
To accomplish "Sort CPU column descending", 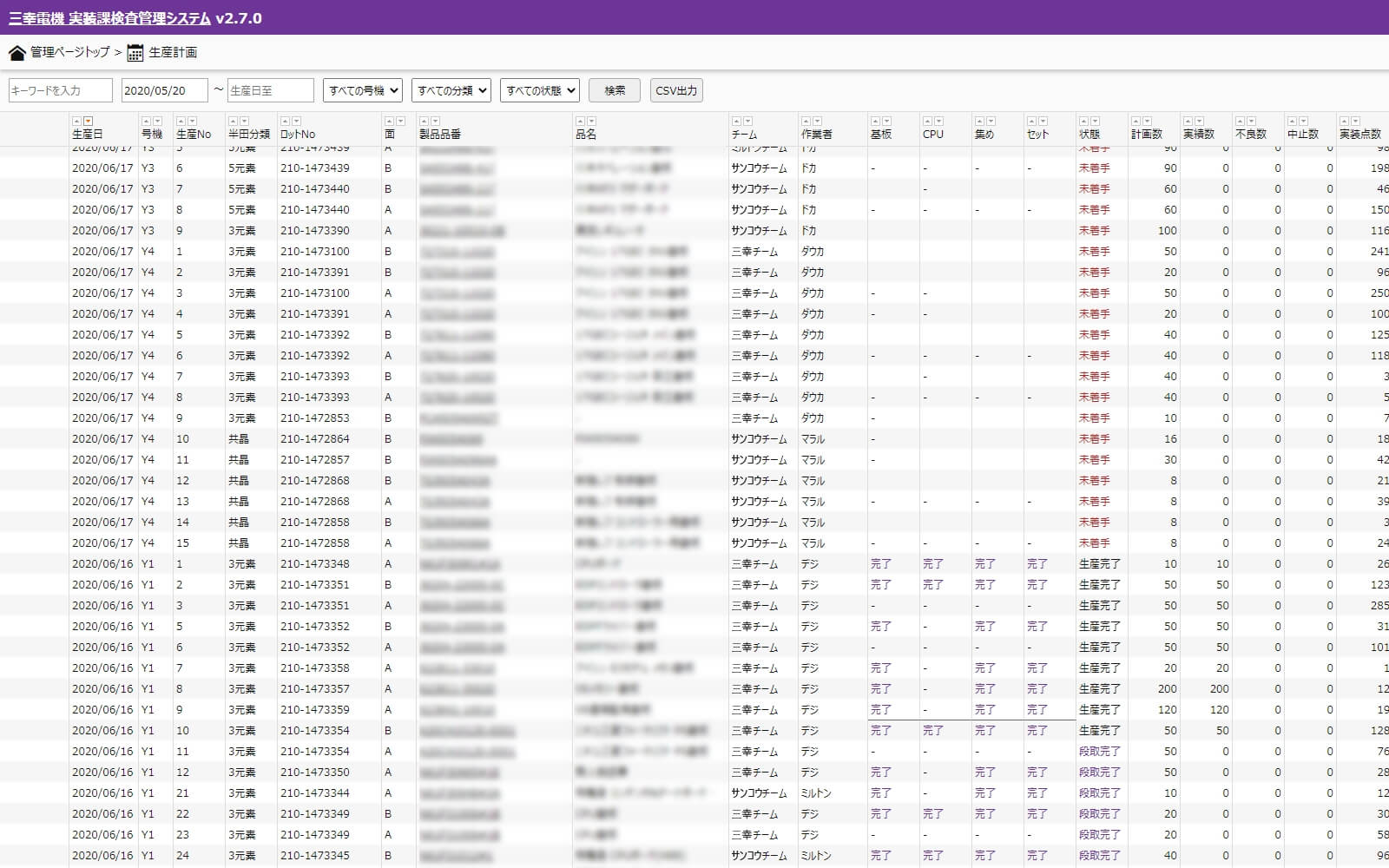I will click(x=938, y=122).
